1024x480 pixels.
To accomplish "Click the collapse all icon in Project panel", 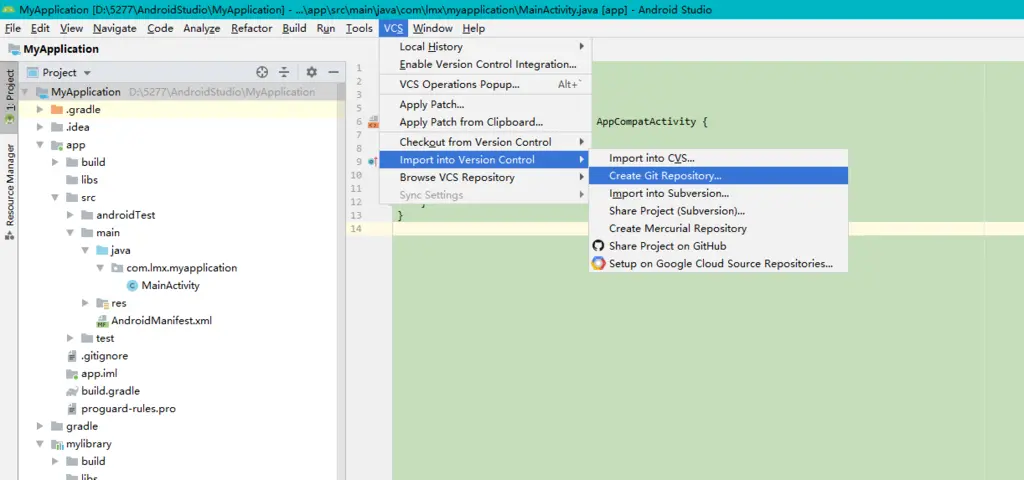I will point(284,72).
